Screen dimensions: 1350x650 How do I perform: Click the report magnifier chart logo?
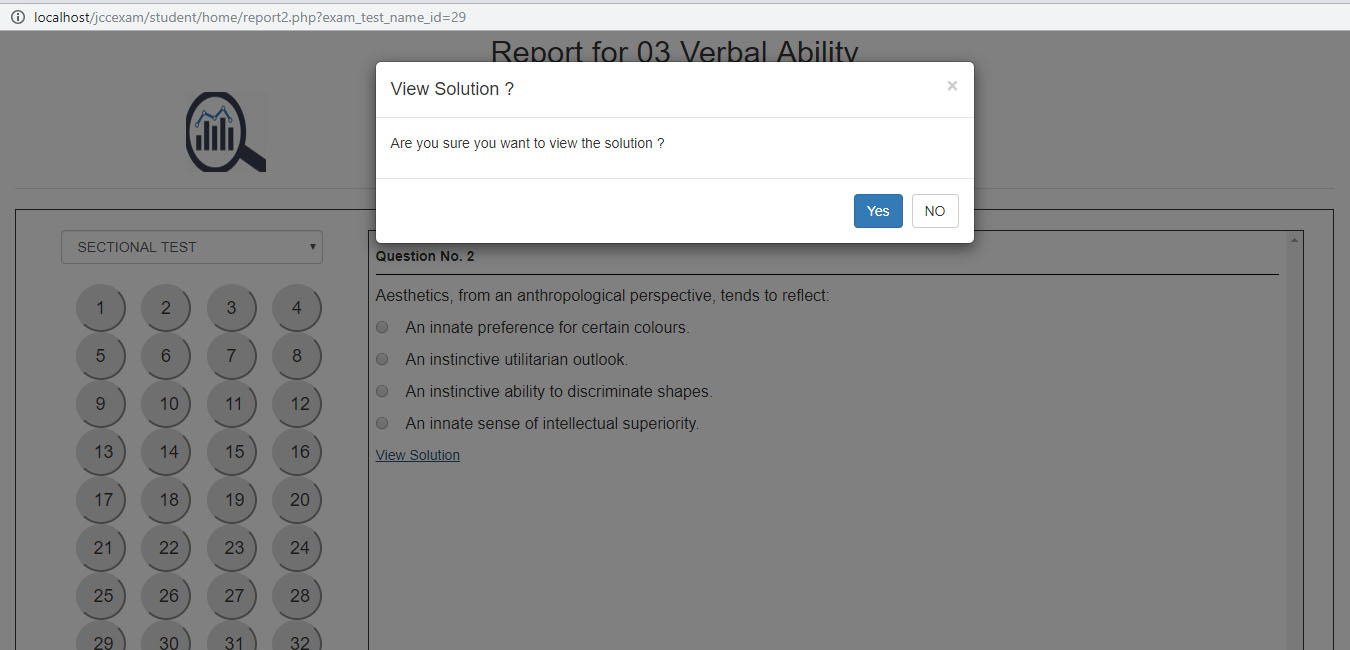[x=225, y=133]
